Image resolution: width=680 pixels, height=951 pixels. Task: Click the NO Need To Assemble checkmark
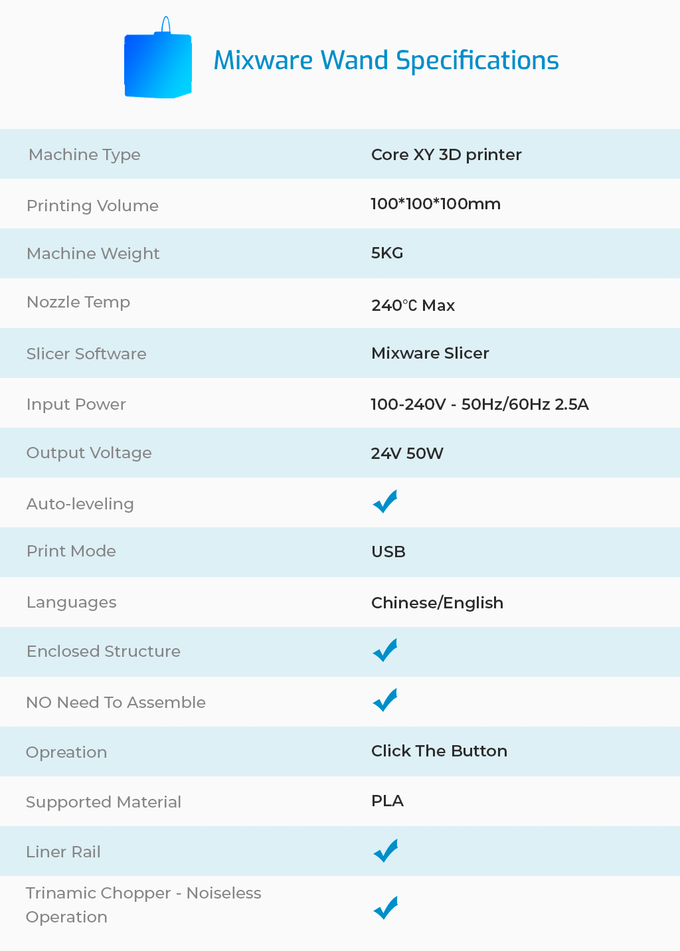click(x=385, y=701)
